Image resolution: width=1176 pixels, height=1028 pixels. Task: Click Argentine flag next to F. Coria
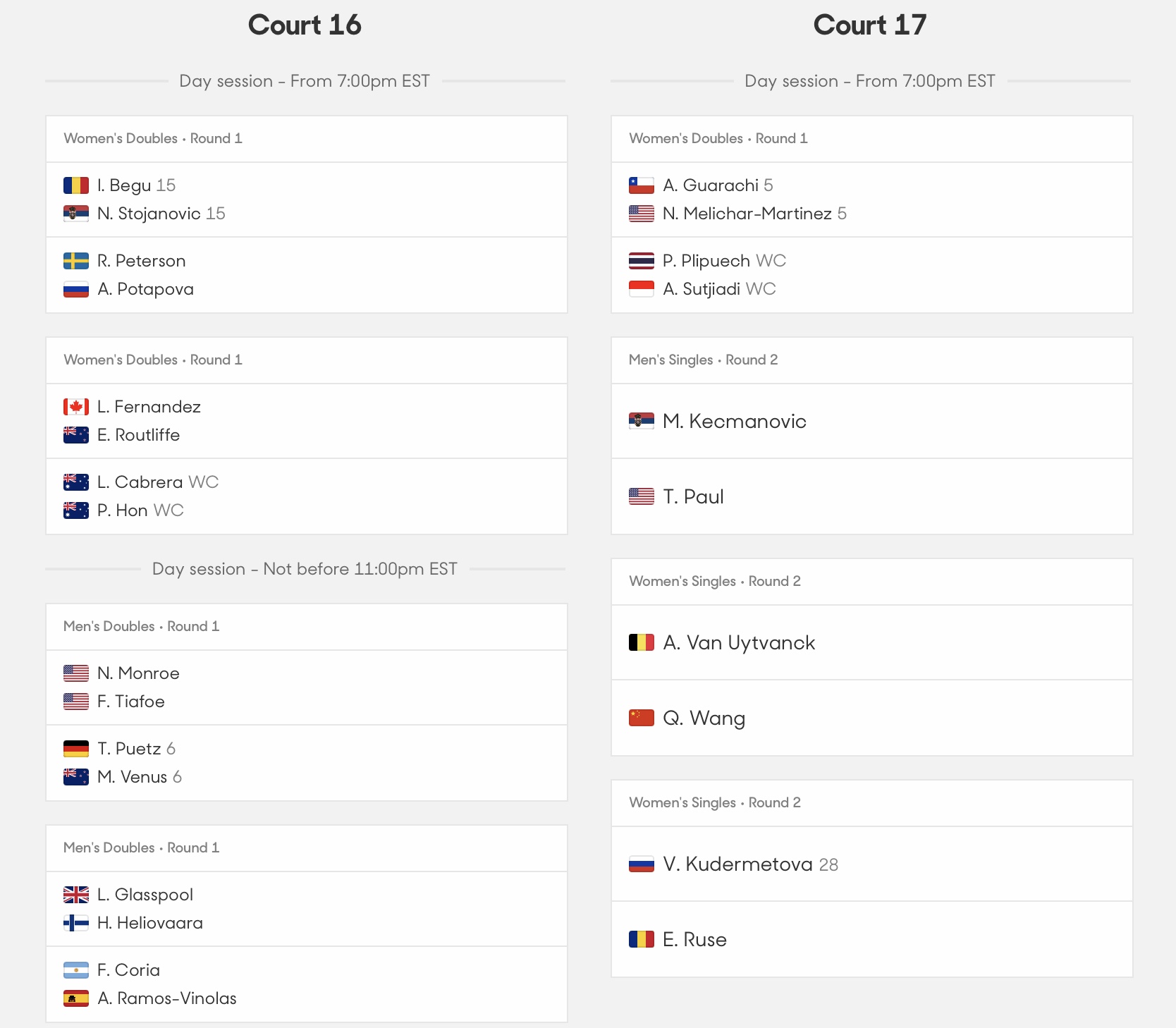coord(76,970)
